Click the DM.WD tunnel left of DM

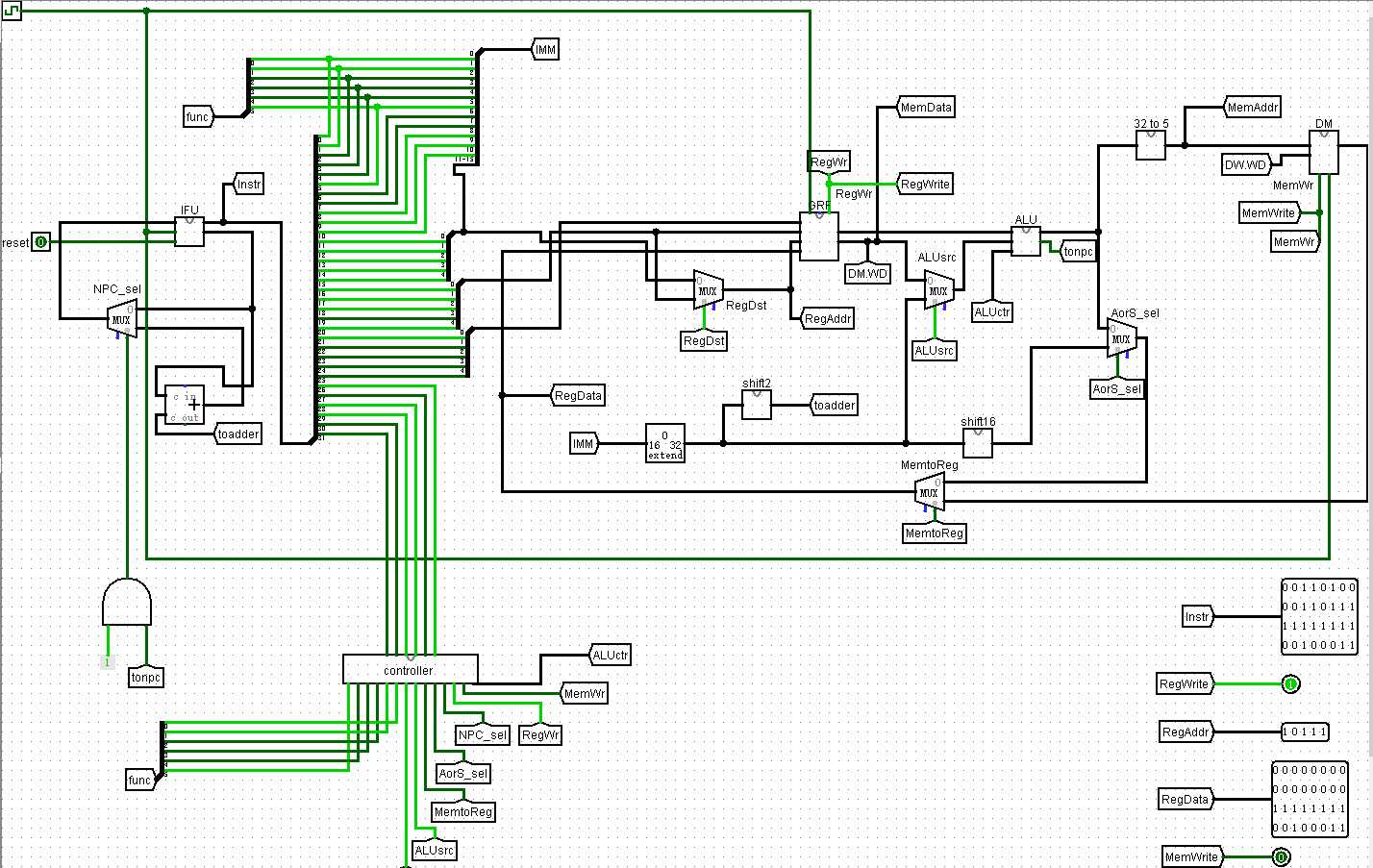click(1246, 165)
